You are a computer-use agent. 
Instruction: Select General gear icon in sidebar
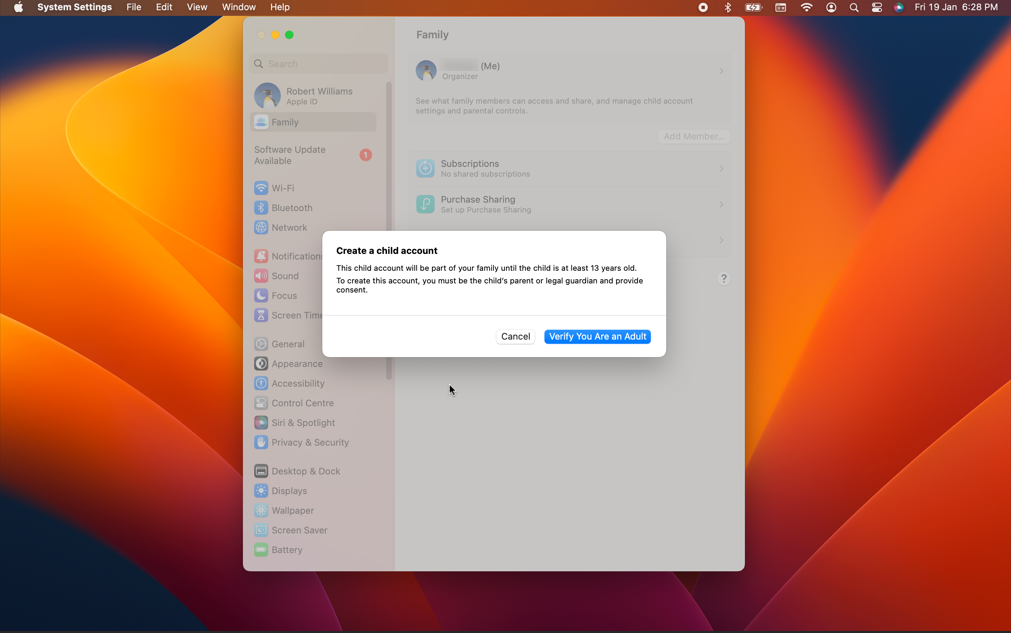(261, 344)
